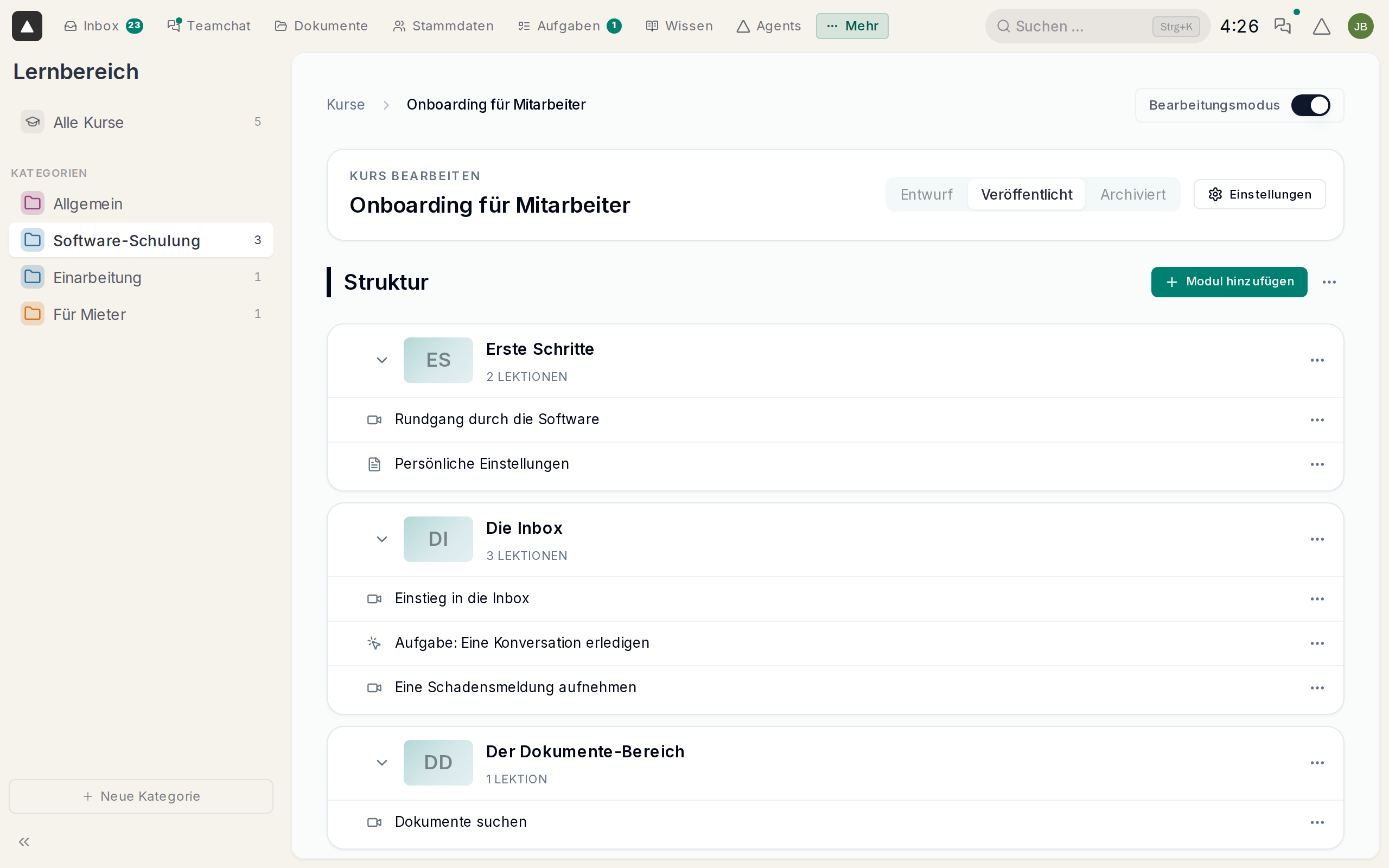Open options menu for Der Dokumente-Bereich module
The height and width of the screenshot is (868, 1389).
click(x=1317, y=762)
